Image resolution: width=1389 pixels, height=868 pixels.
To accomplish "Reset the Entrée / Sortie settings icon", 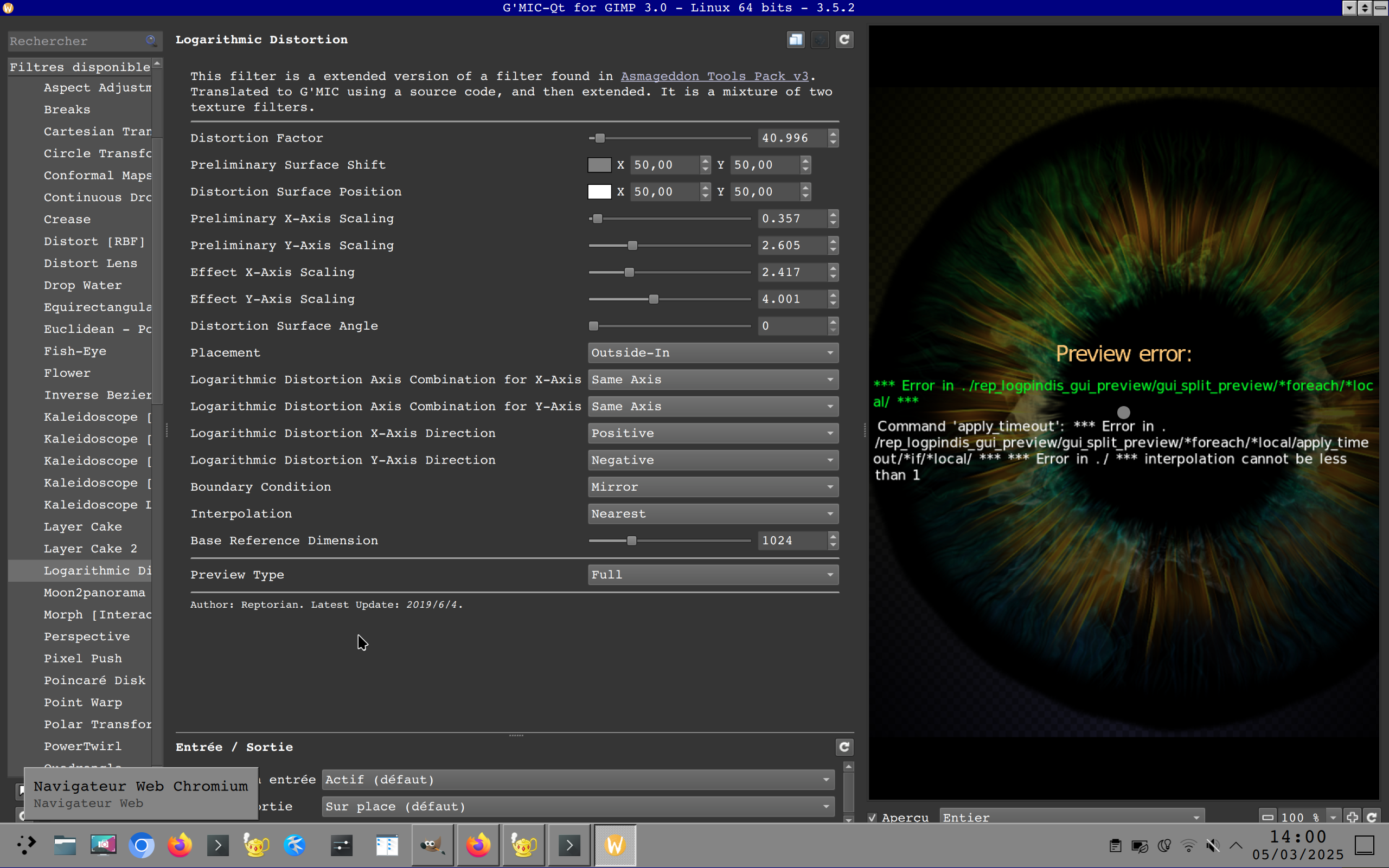I will click(844, 747).
